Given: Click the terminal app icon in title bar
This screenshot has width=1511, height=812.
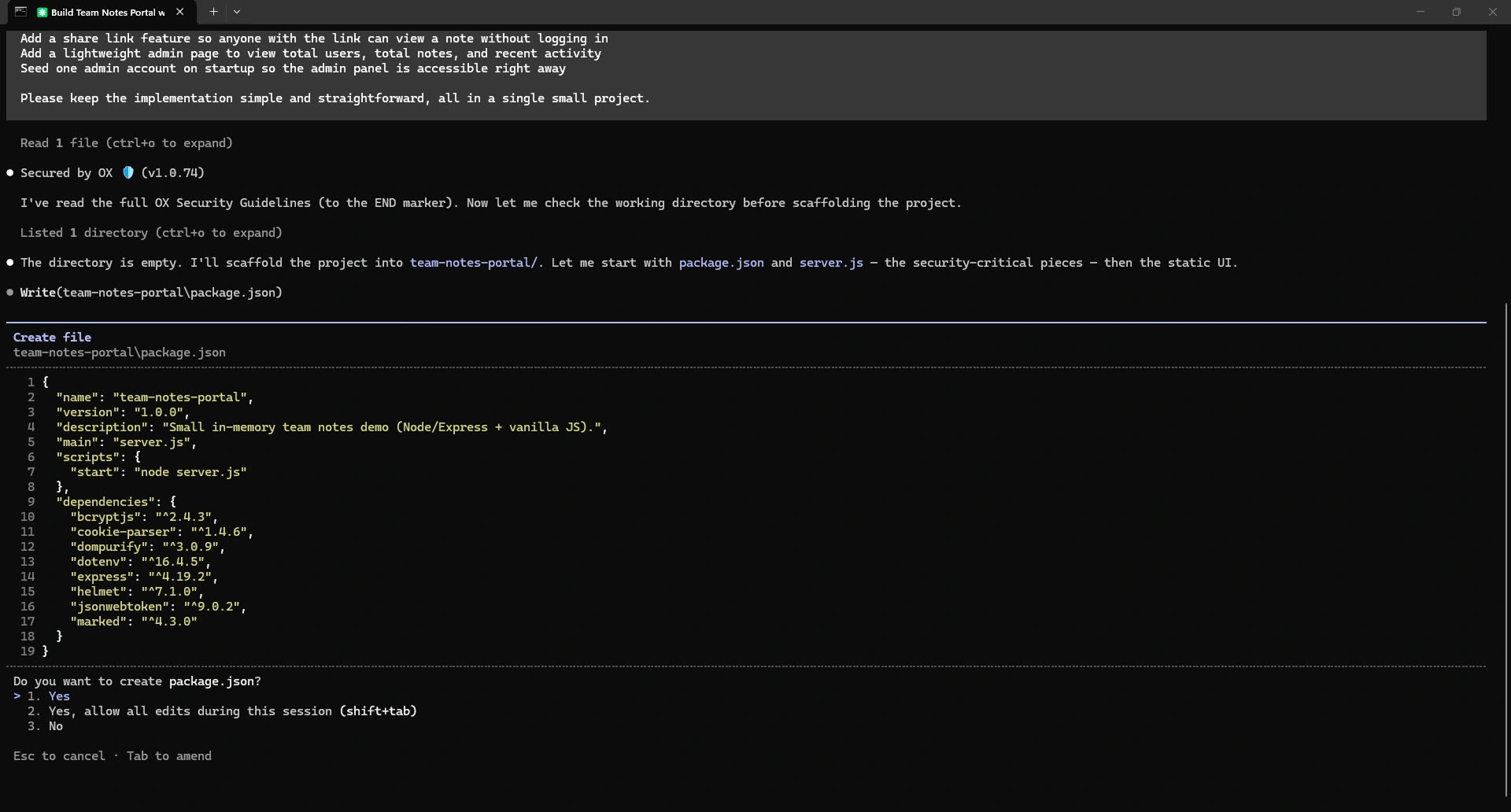Looking at the screenshot, I should pos(20,12).
